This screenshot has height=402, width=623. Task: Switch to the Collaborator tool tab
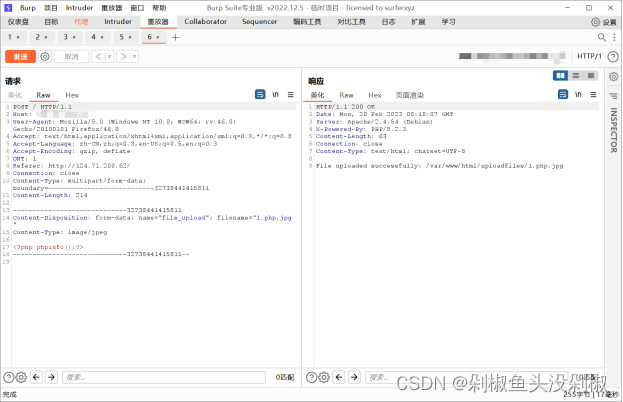205,21
